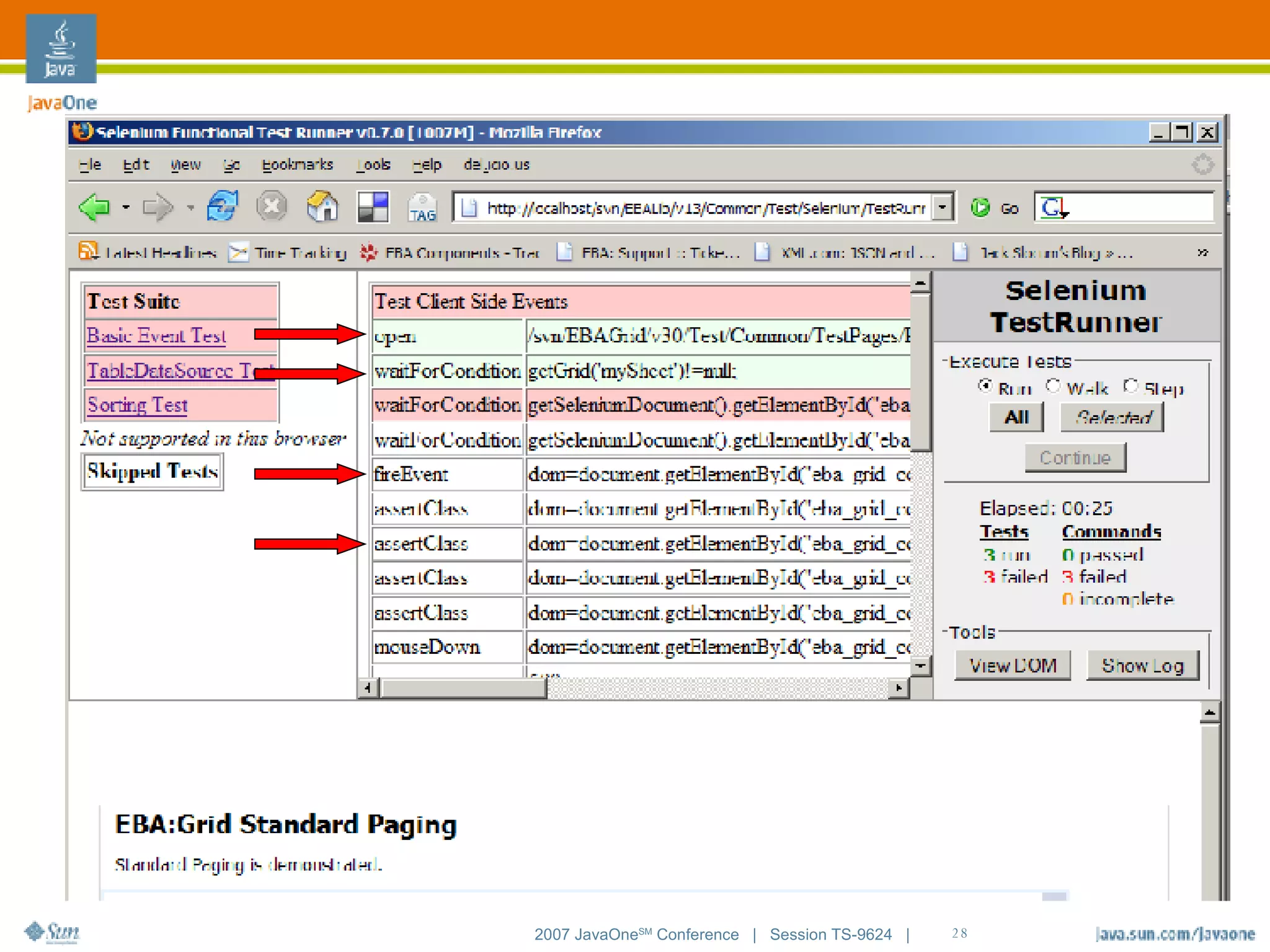Click EBA:Grid Standard Paging heading
Viewport: 1270px width, 952px height.
point(286,824)
